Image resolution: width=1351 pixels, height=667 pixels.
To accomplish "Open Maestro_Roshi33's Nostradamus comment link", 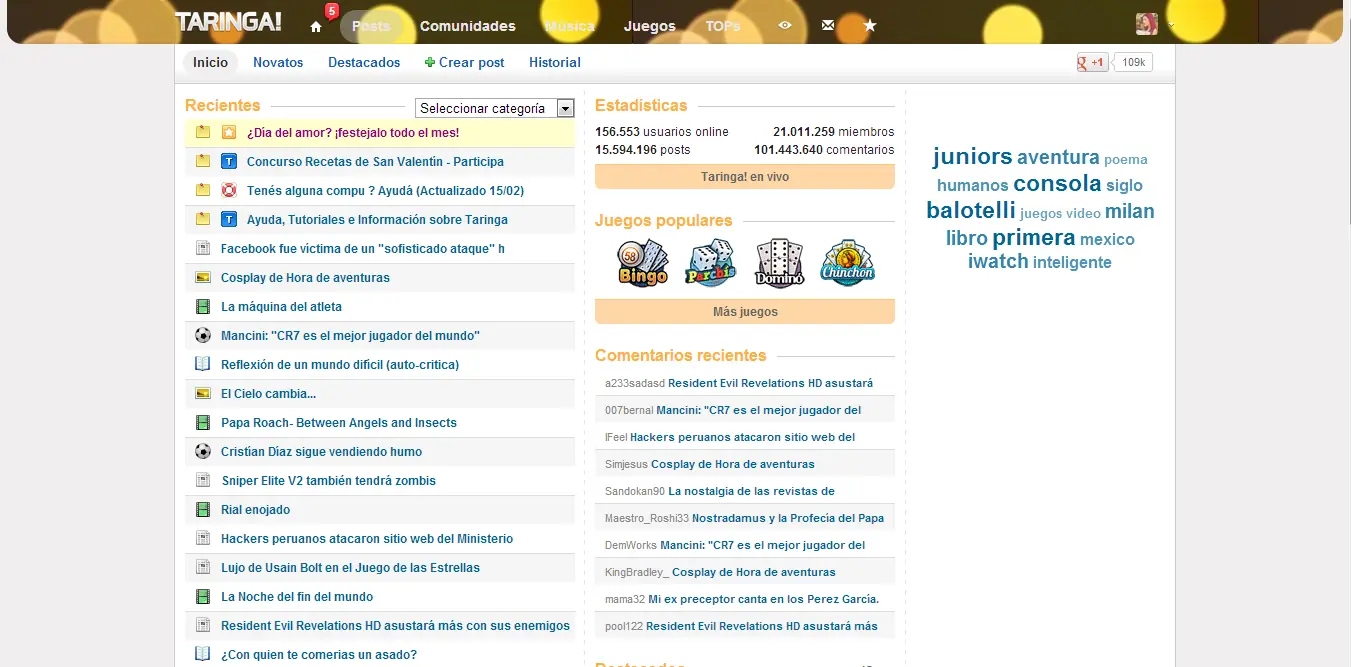I will 788,518.
